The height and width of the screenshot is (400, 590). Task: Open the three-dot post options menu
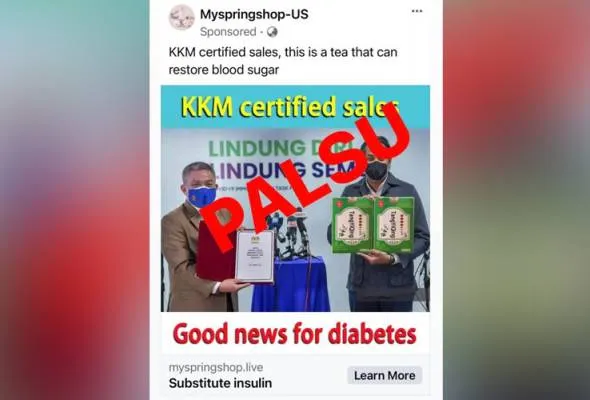417,11
